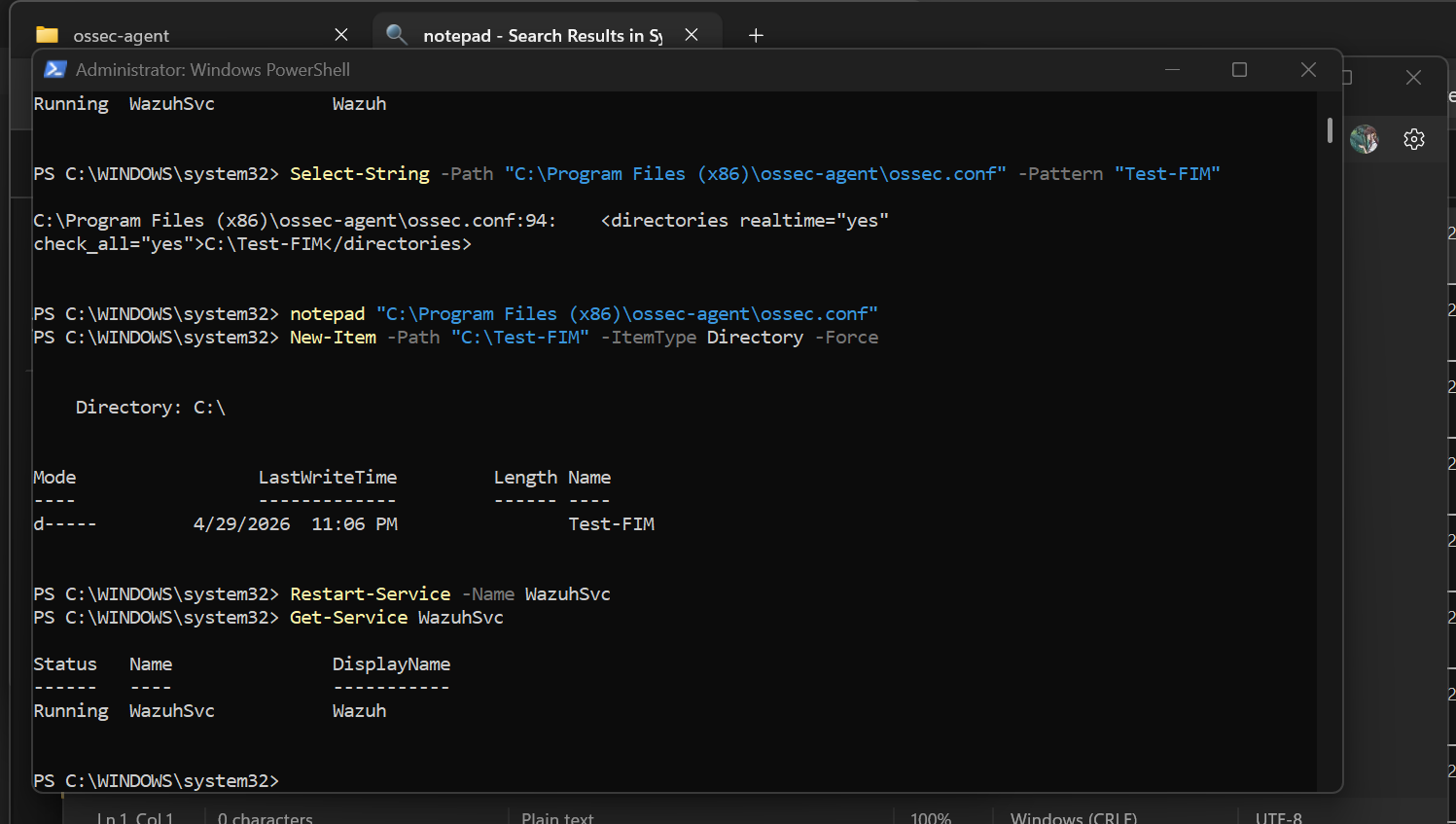This screenshot has width=1456, height=824.
Task: Click the ossec-agent folder icon
Action: tap(47, 35)
